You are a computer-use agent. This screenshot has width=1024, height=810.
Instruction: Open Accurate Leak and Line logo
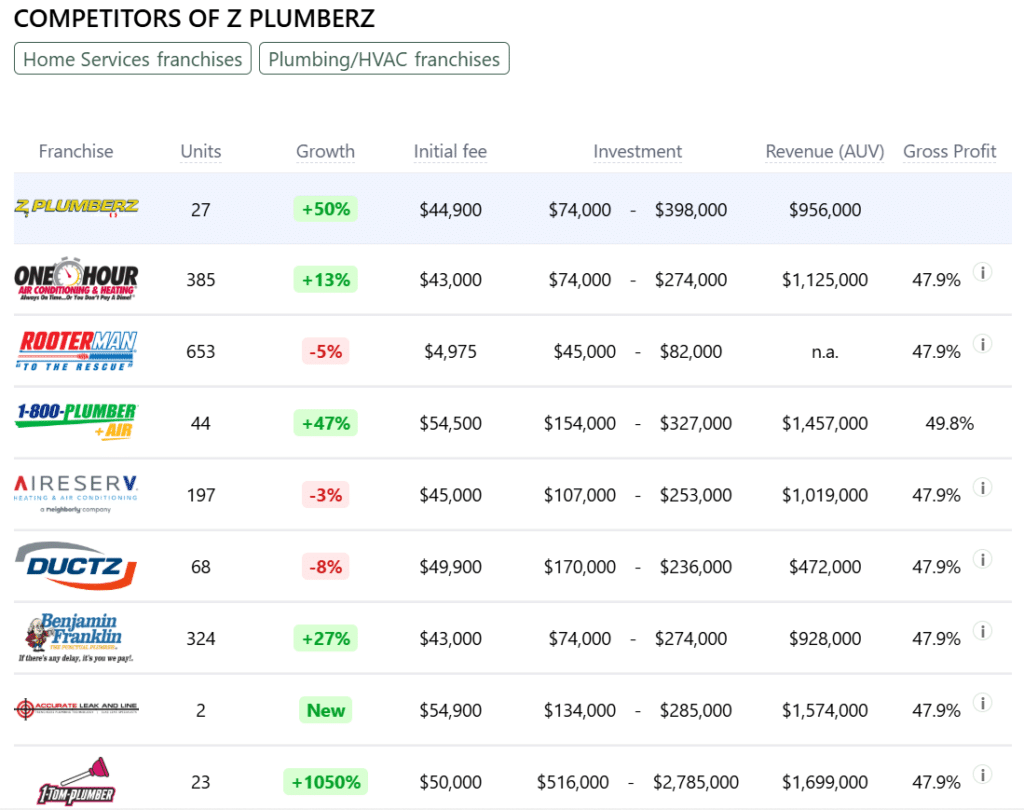[76, 709]
